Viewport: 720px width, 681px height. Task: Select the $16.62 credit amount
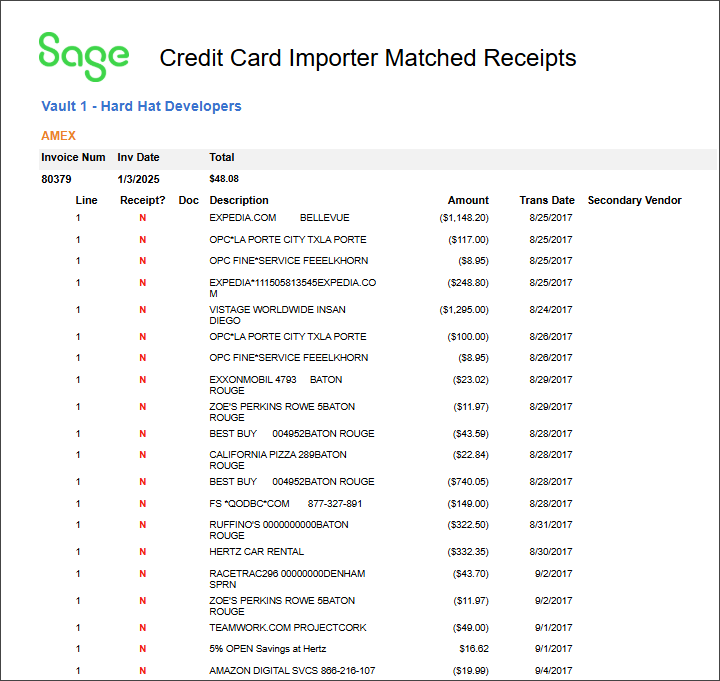(x=474, y=649)
